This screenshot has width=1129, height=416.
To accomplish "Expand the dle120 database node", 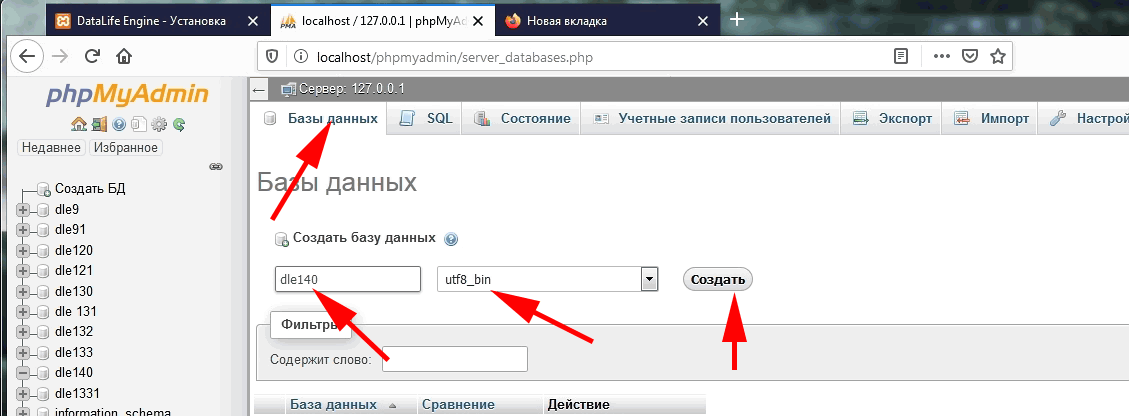I will coord(23,251).
